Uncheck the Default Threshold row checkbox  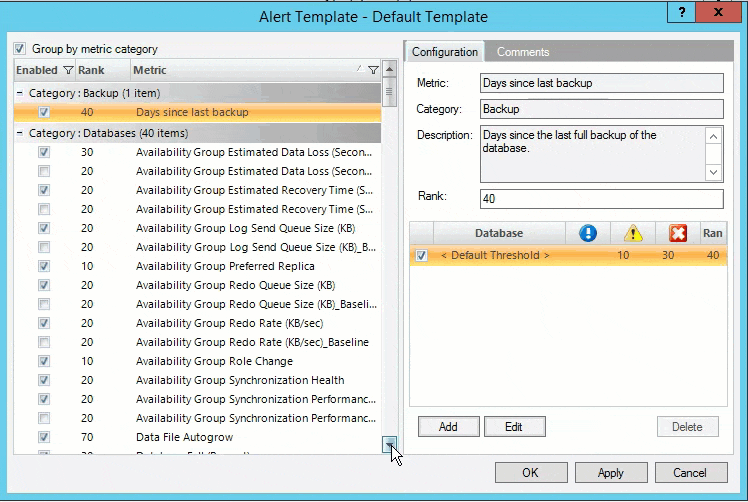pyautogui.click(x=421, y=255)
